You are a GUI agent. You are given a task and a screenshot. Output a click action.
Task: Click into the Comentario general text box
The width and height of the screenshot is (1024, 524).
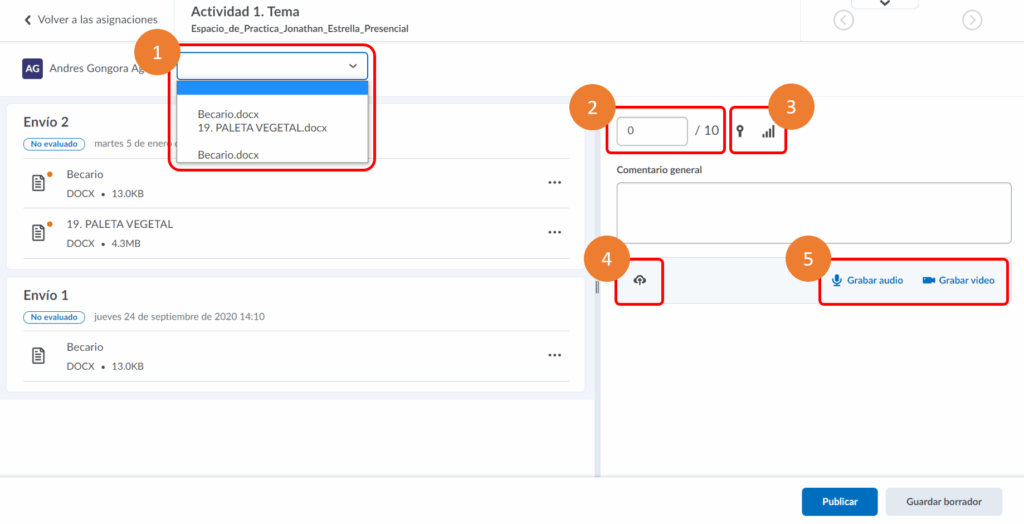[813, 212]
